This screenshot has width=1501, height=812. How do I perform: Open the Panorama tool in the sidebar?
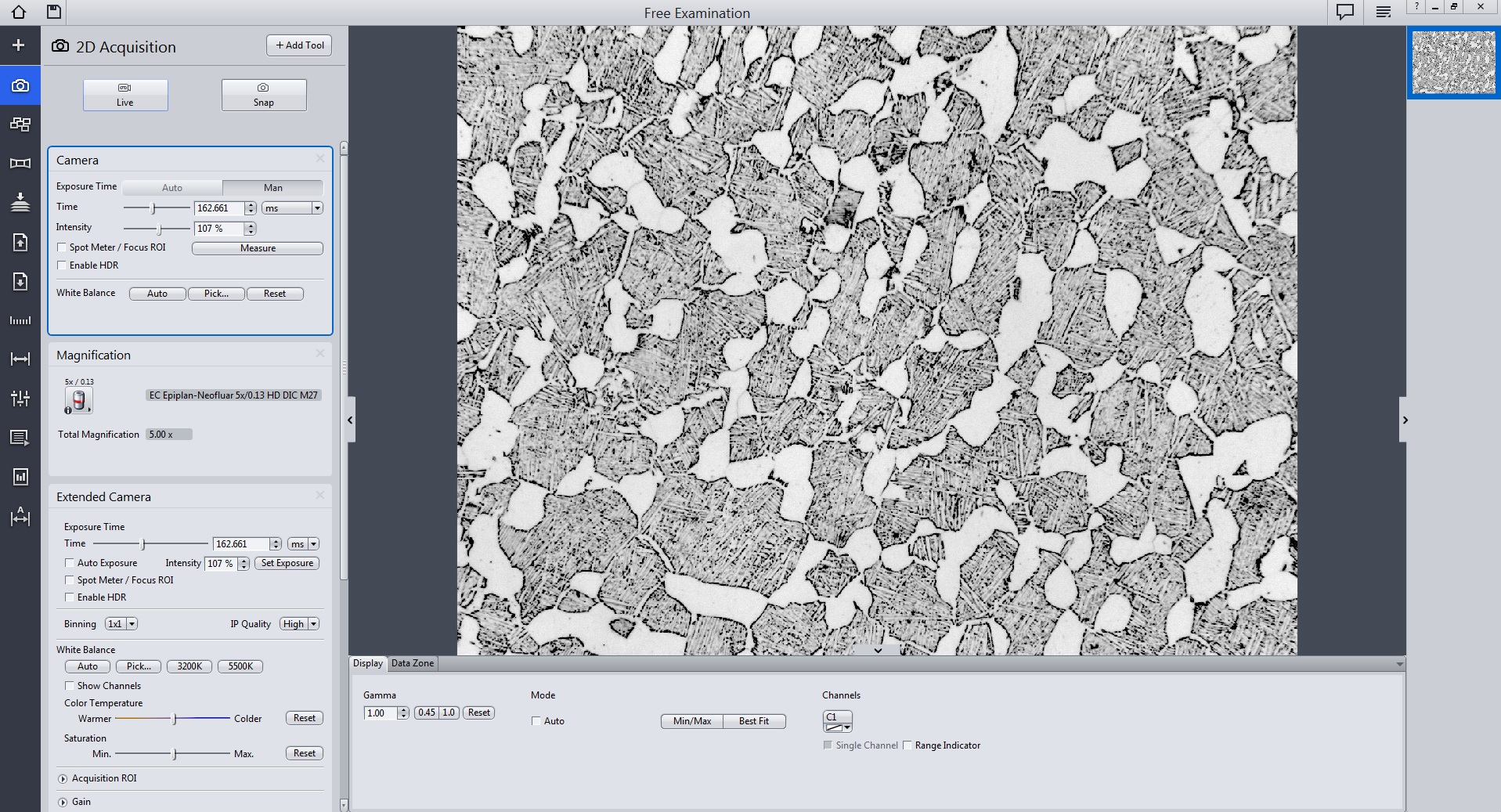20,163
